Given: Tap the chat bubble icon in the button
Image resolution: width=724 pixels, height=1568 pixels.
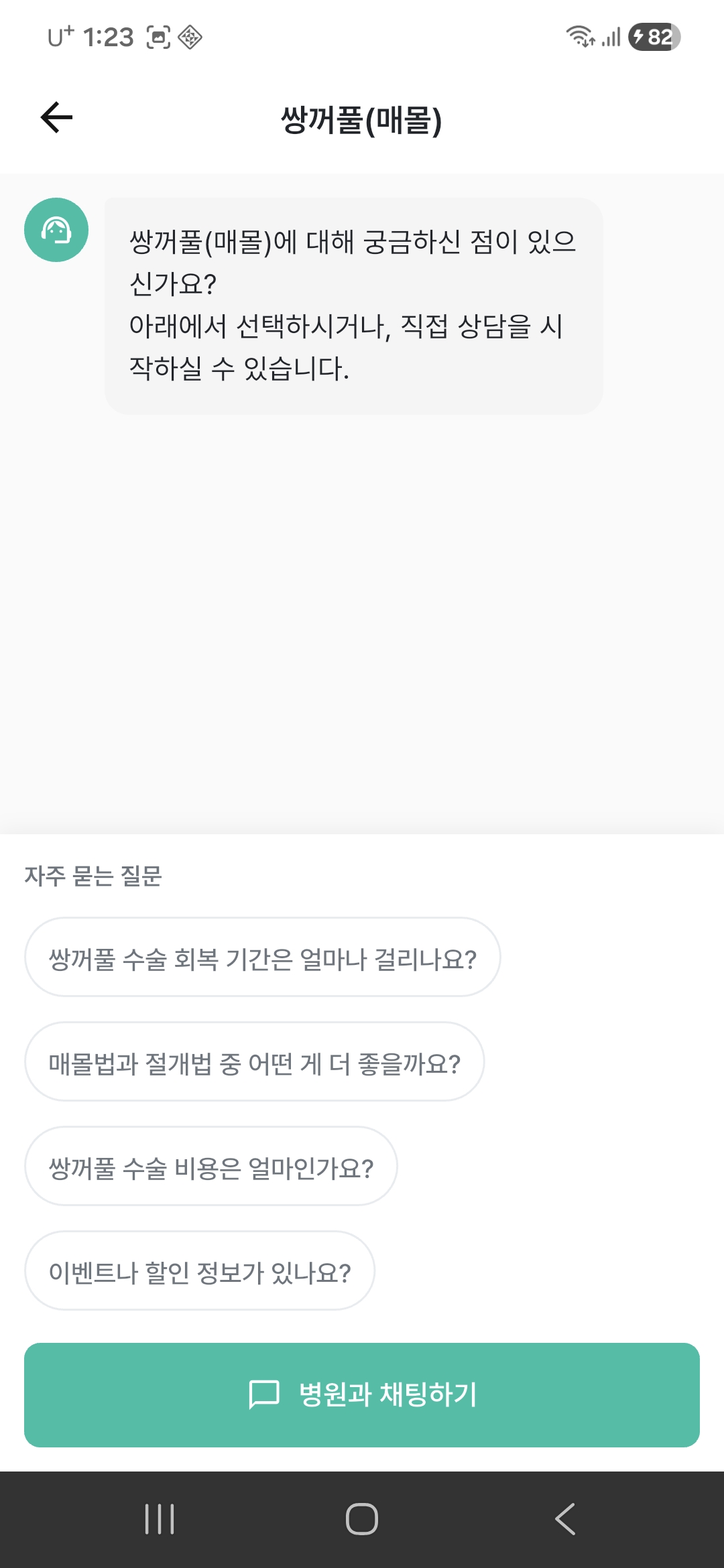Looking at the screenshot, I should (263, 1394).
